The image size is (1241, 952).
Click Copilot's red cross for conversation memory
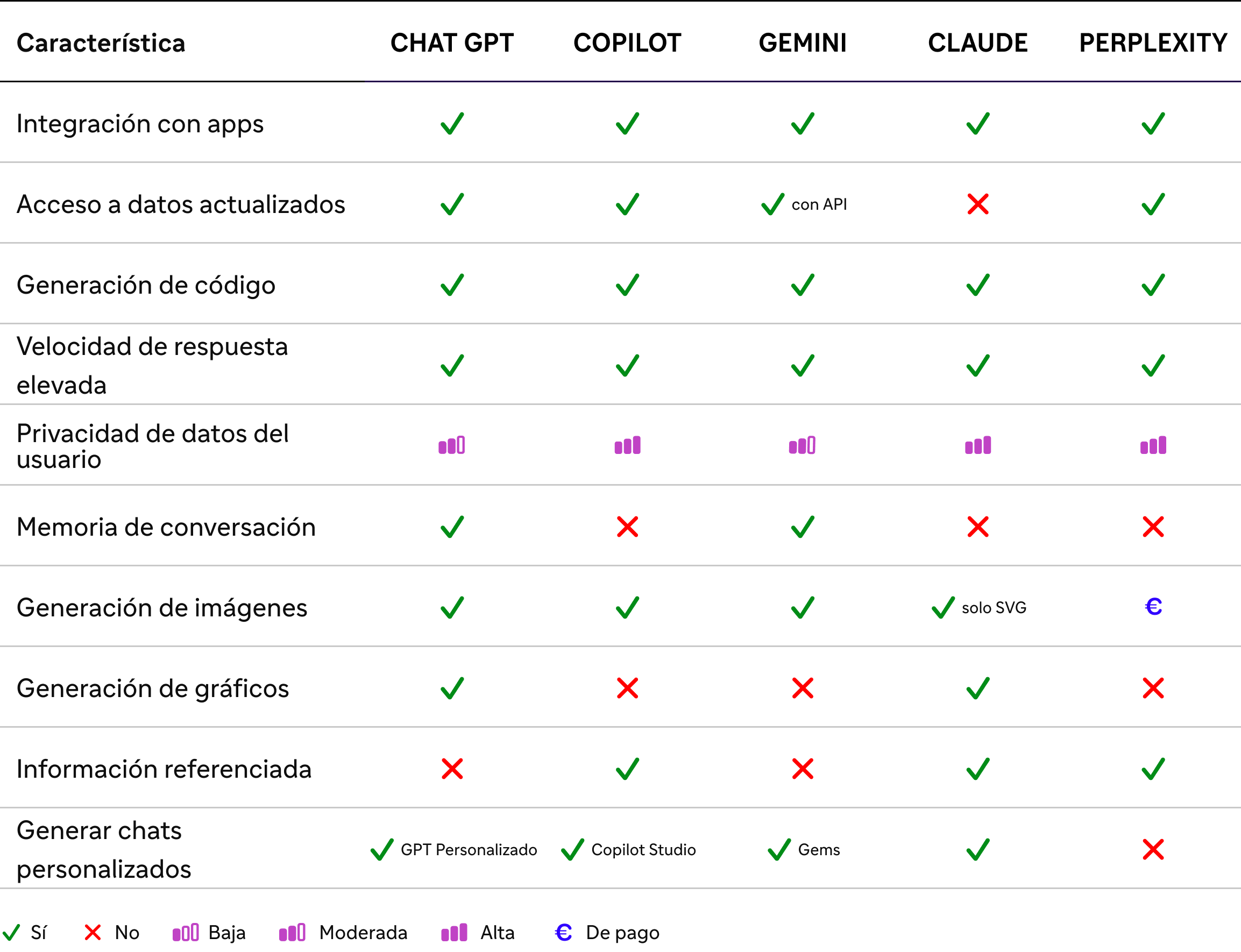(627, 527)
